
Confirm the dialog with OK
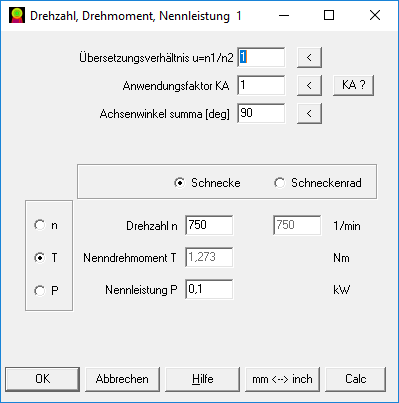point(42,379)
